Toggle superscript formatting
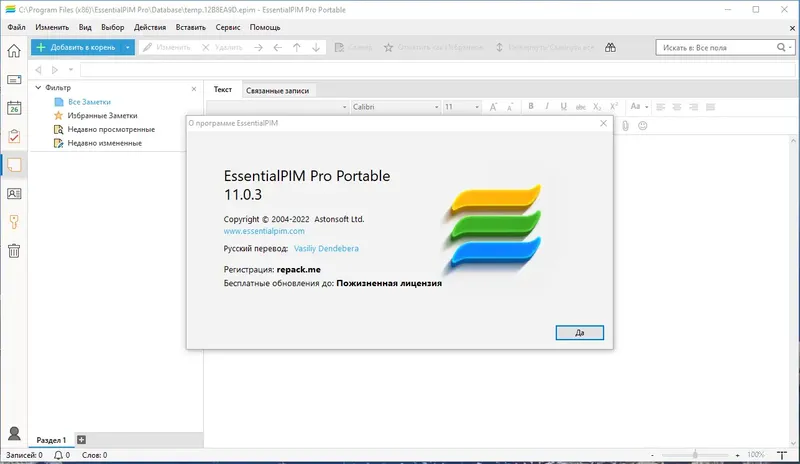 [614, 106]
